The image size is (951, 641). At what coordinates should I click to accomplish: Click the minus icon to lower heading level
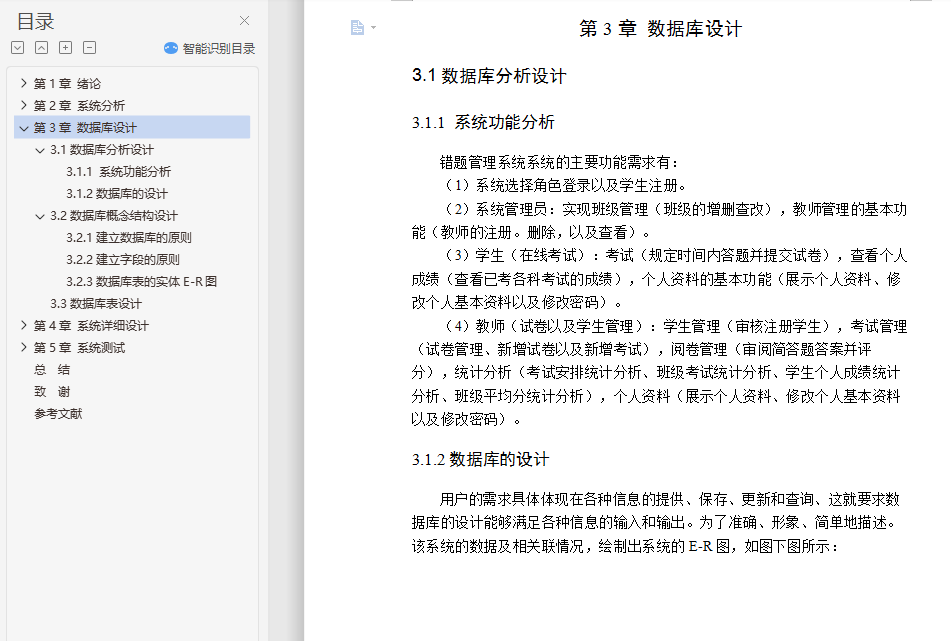pos(89,48)
